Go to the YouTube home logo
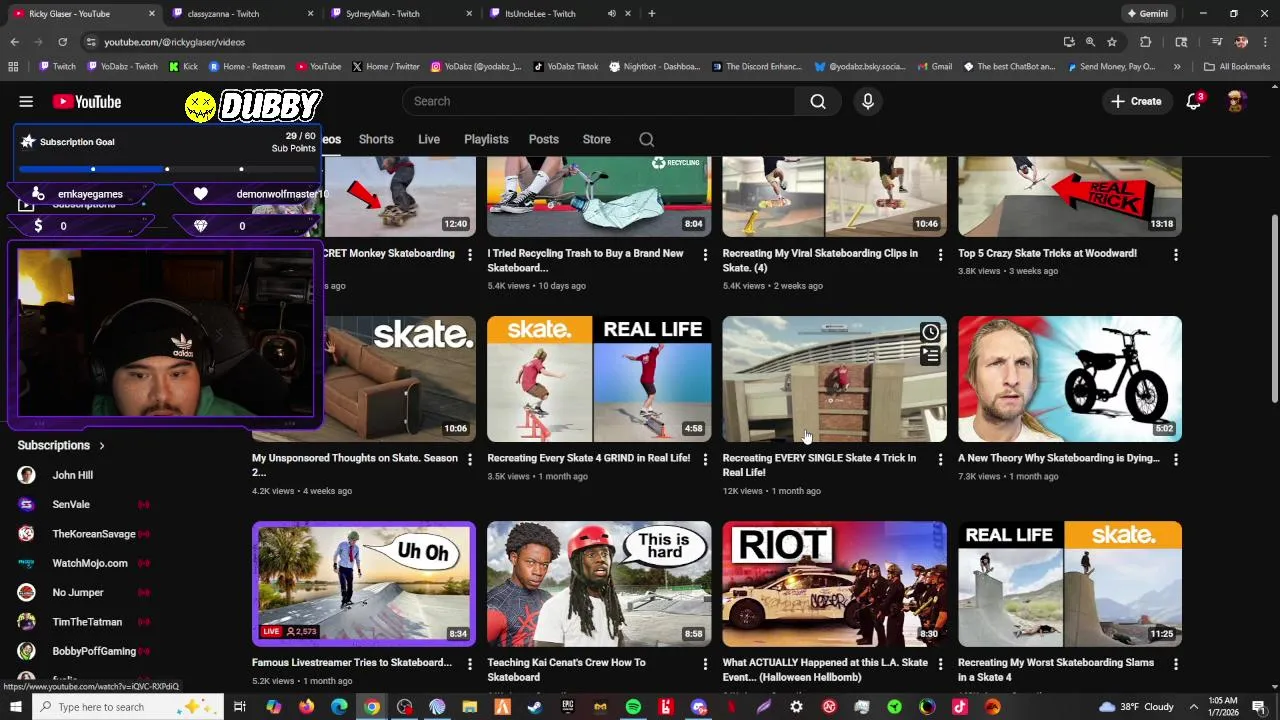This screenshot has width=1280, height=720. coord(87,101)
